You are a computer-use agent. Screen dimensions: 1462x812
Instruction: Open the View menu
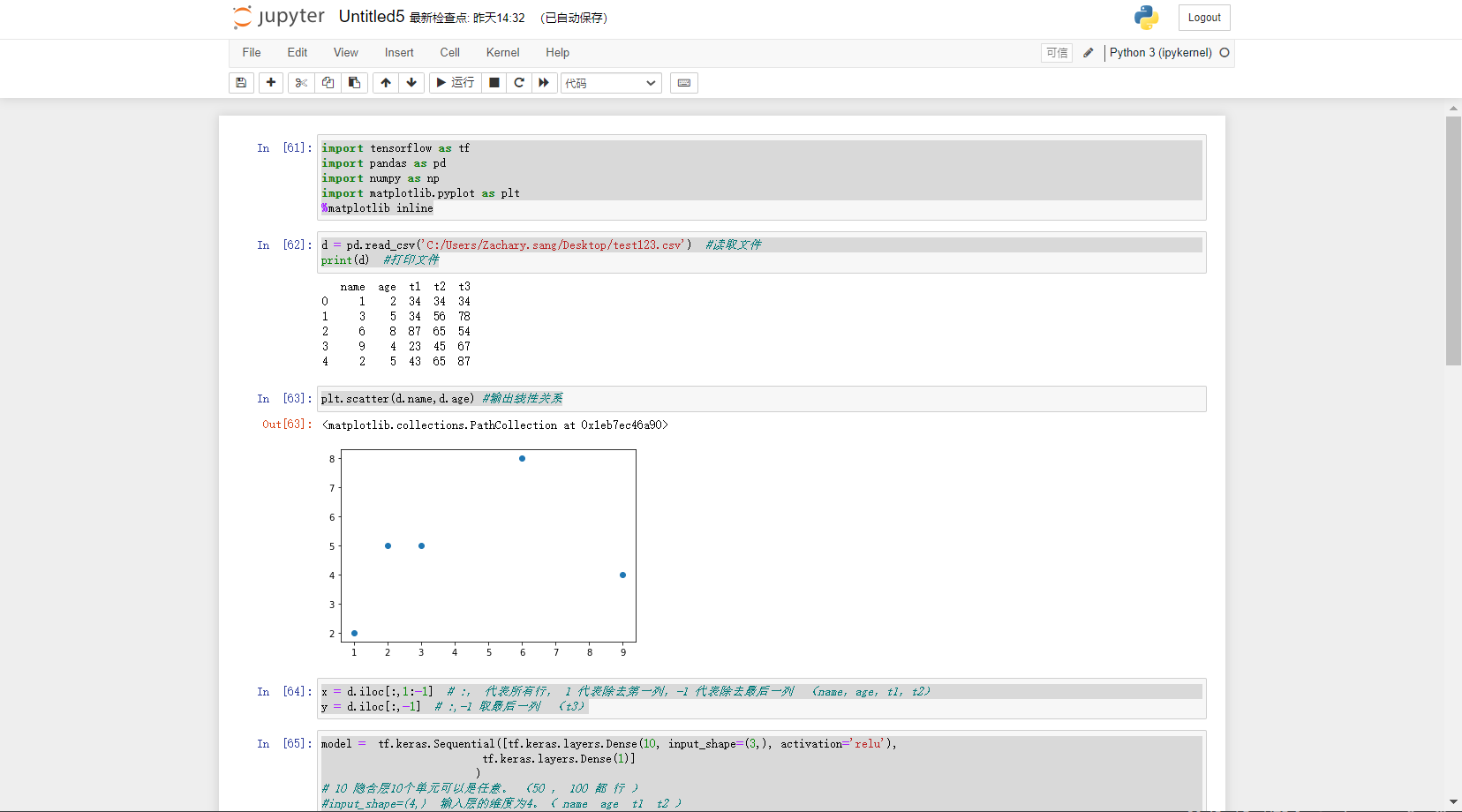click(x=346, y=53)
